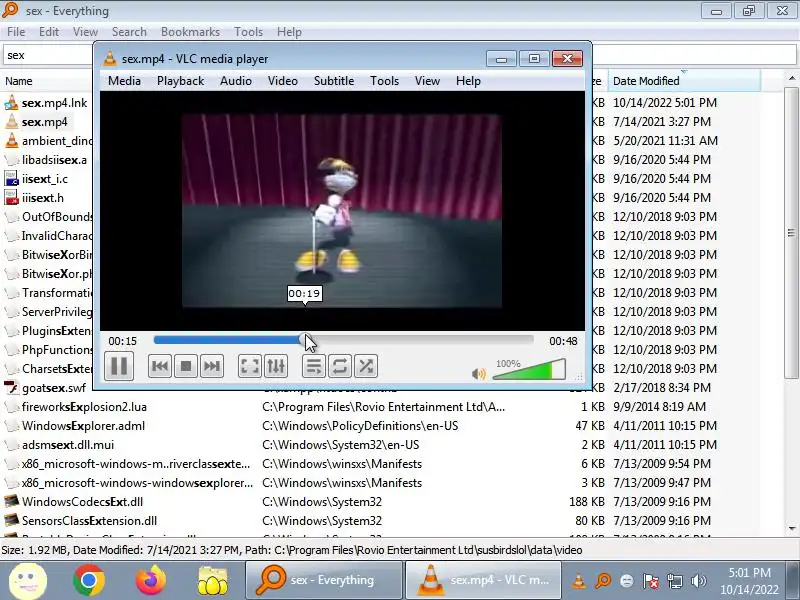The width and height of the screenshot is (800, 600).
Task: Select fireworksExplosion2.lua file
Action: 84,407
